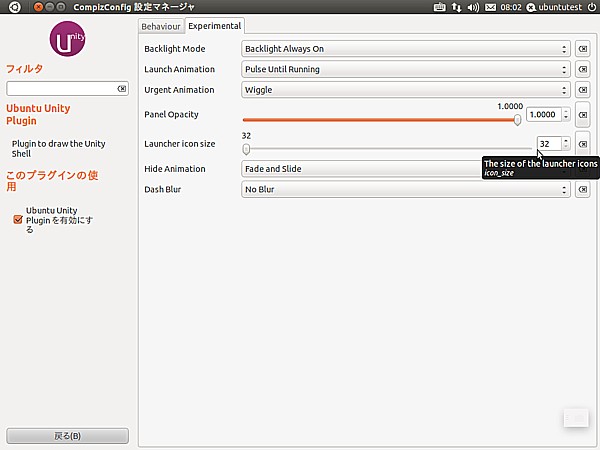The height and width of the screenshot is (450, 600).
Task: Open the Backlight Mode dropdown
Action: [406, 49]
